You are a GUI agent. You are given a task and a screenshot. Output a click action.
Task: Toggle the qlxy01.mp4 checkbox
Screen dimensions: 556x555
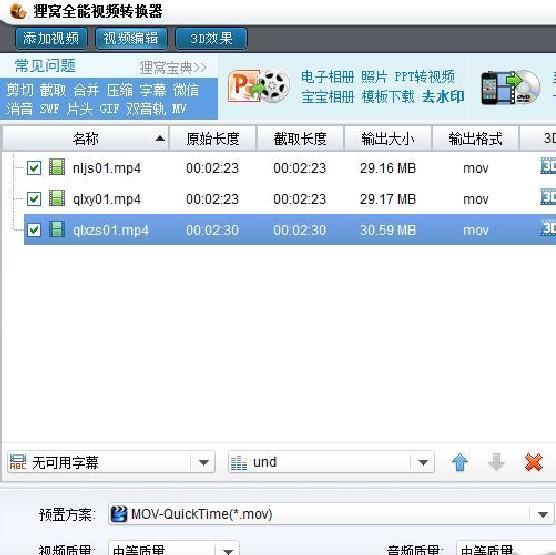[x=34, y=199]
